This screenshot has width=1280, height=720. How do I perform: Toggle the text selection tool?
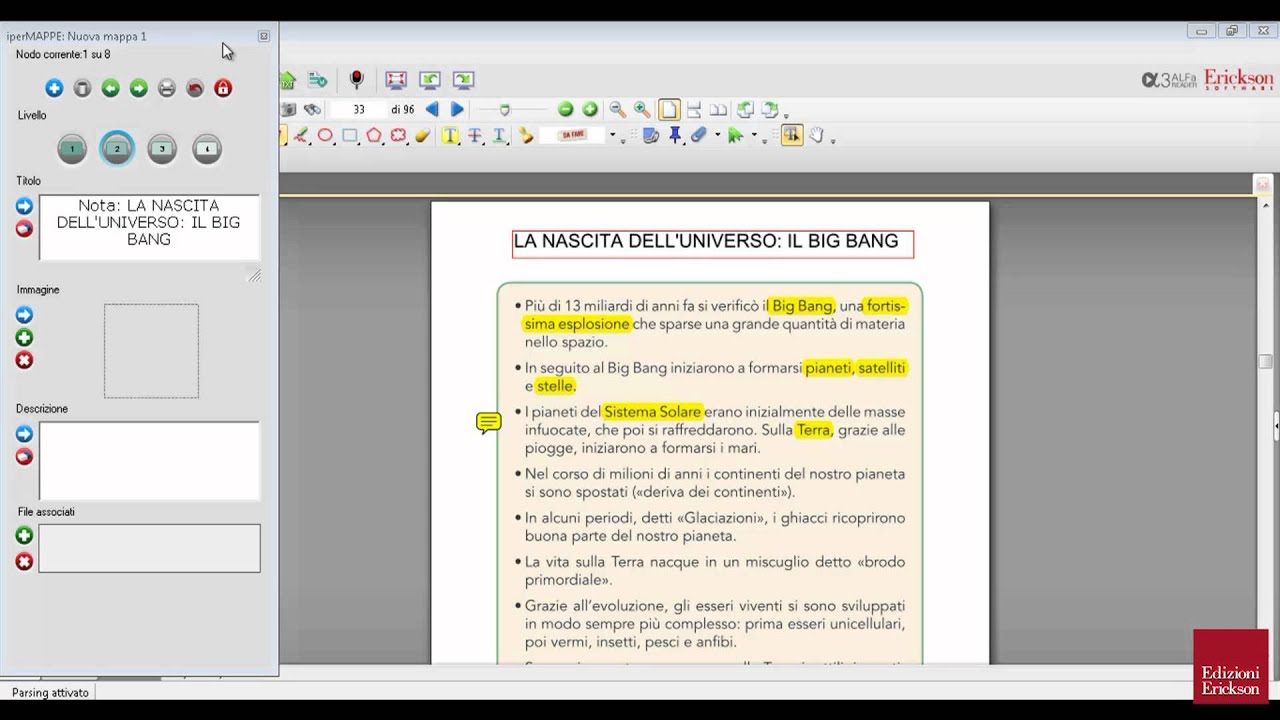792,136
